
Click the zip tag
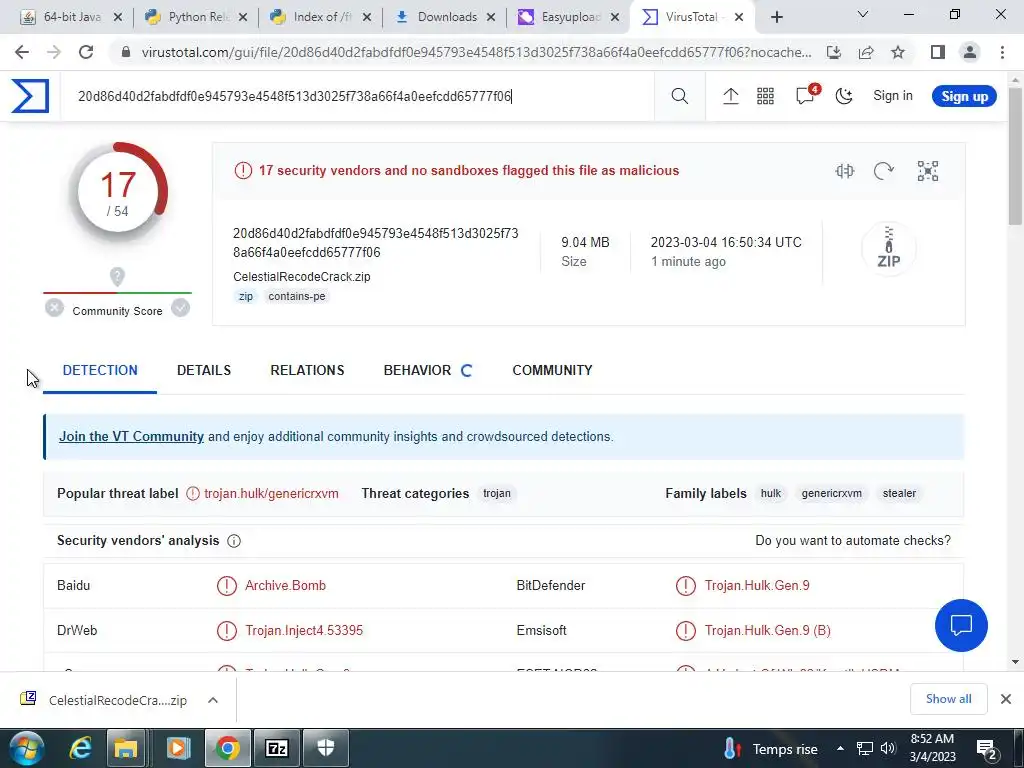click(246, 296)
